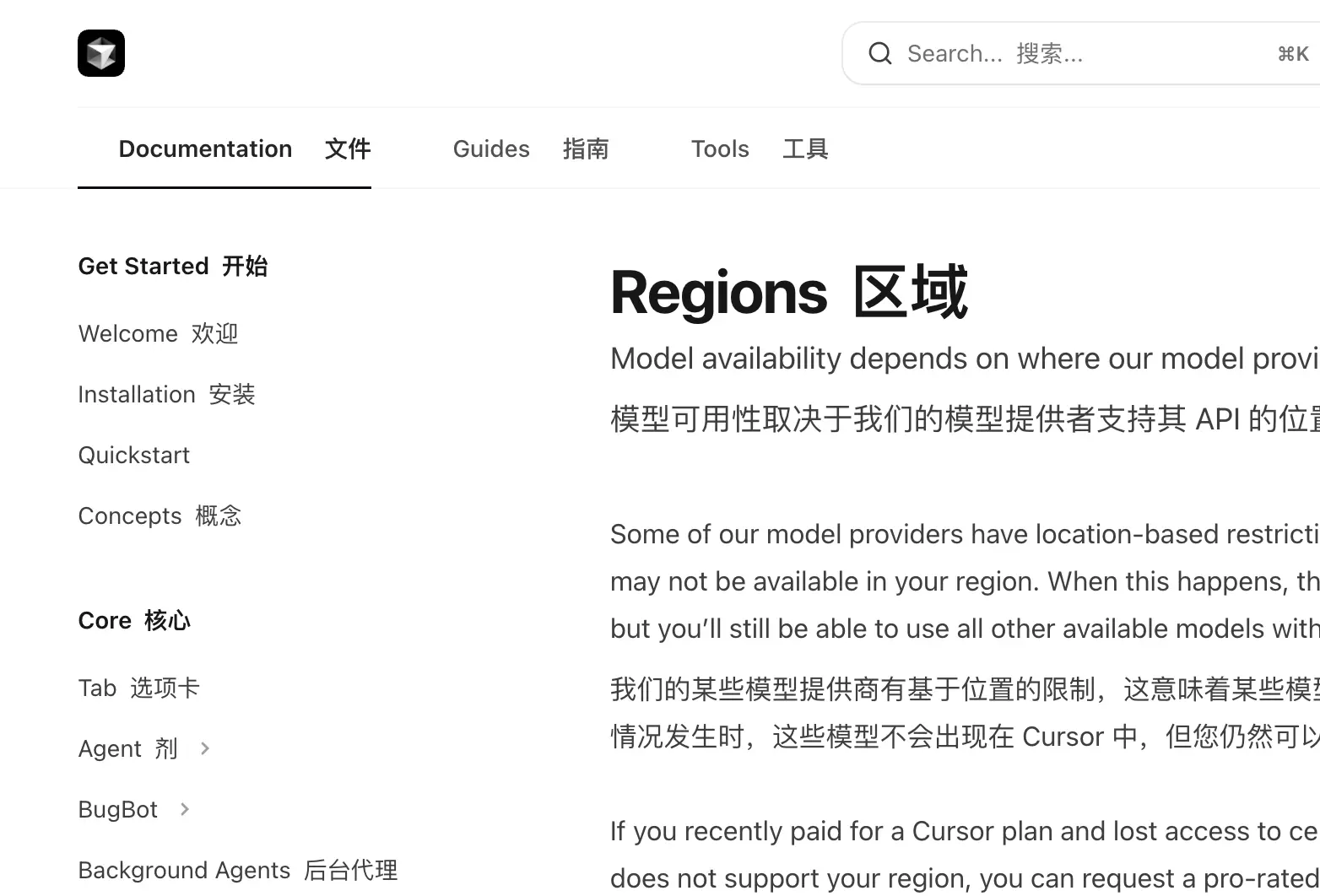Expand the BugBot sidebar section
This screenshot has width=1320, height=896.
click(183, 809)
